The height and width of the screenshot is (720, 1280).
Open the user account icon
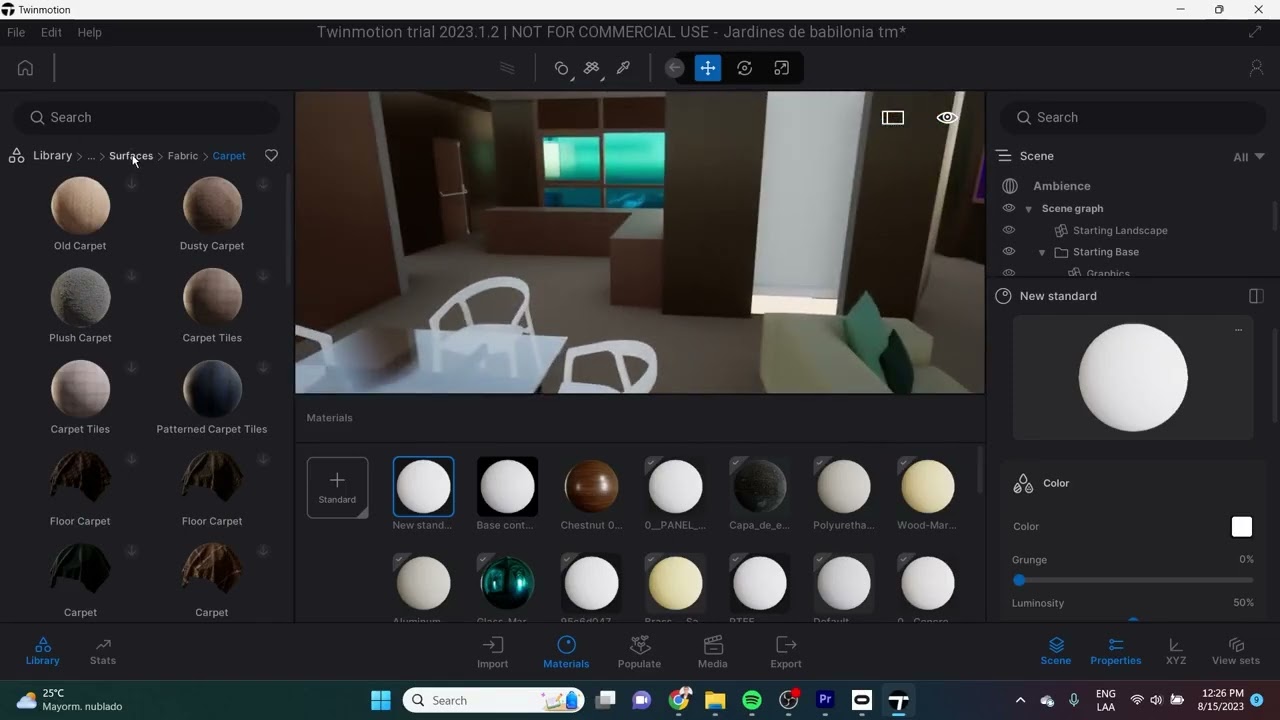(x=1256, y=68)
